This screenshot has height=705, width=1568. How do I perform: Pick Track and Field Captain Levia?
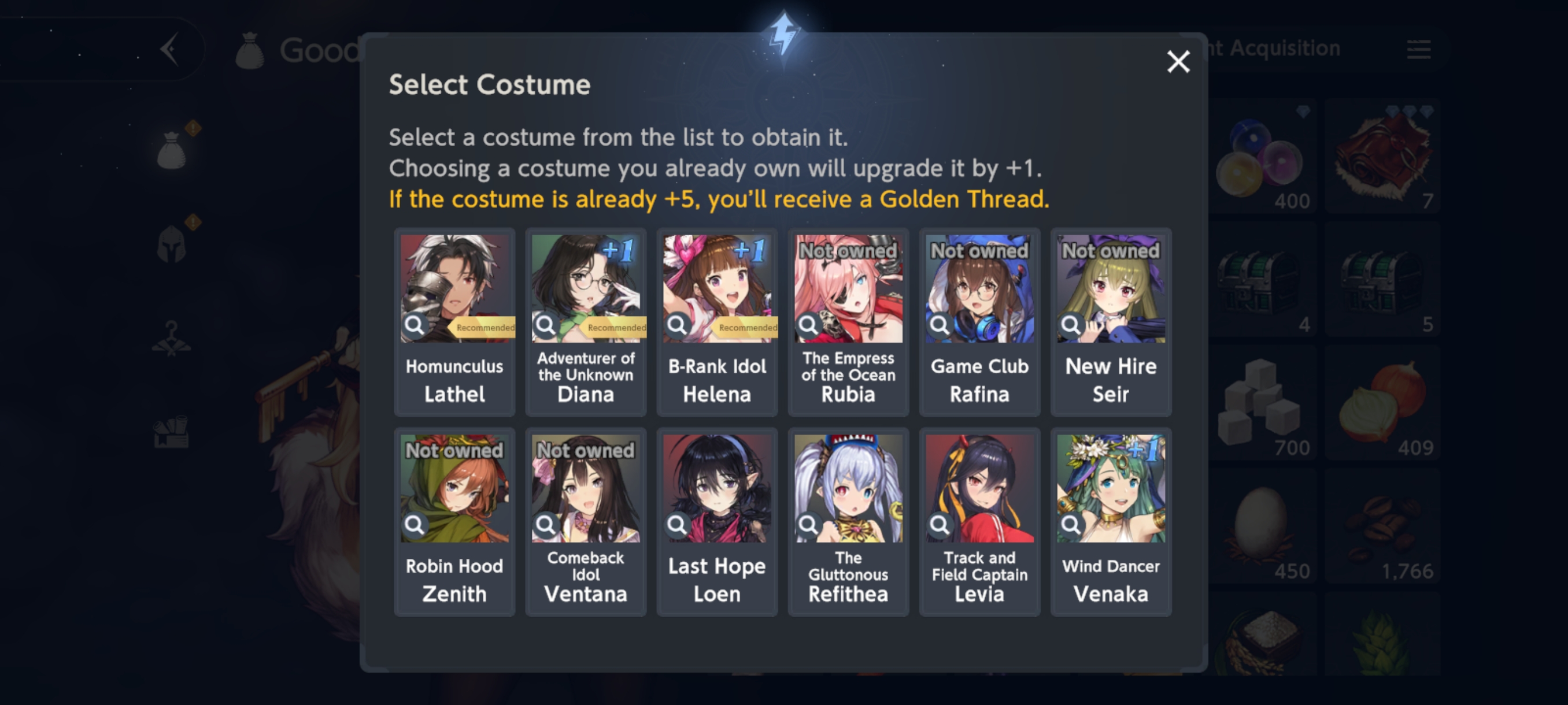coord(979,522)
